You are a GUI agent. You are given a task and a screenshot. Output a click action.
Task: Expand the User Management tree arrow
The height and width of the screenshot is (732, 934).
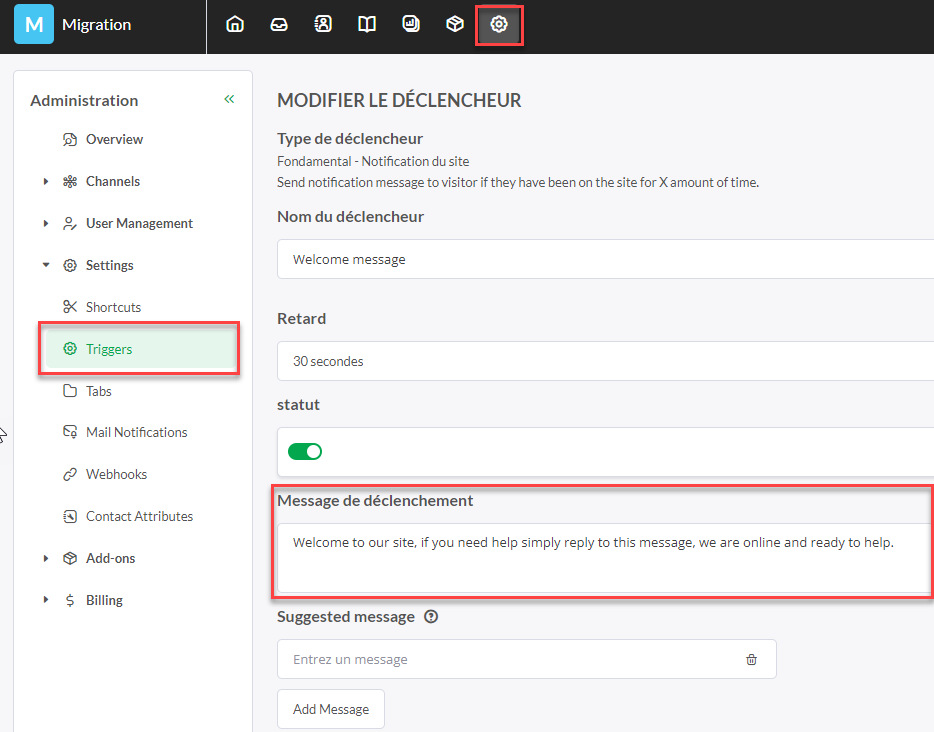coord(46,223)
